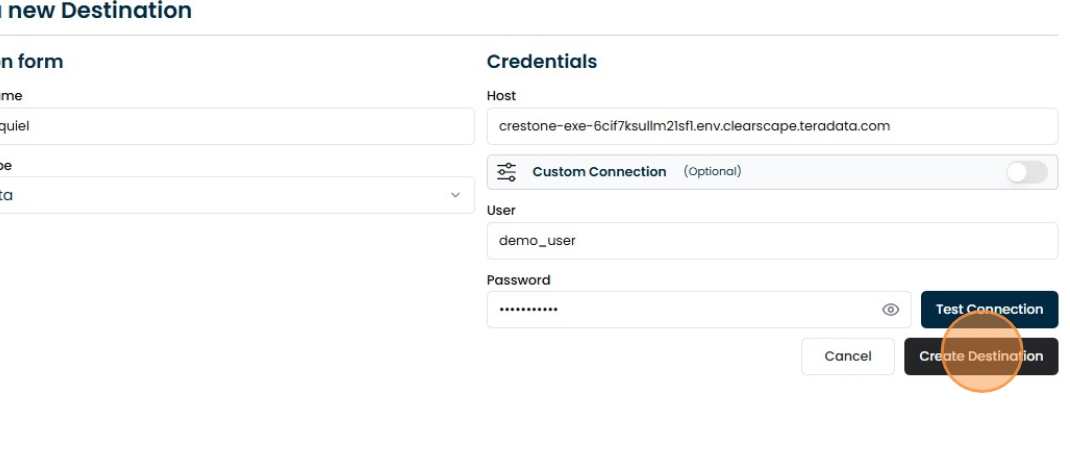Viewport: 1070px width, 464px height.
Task: Select the destination Name text box
Action: click(235, 126)
